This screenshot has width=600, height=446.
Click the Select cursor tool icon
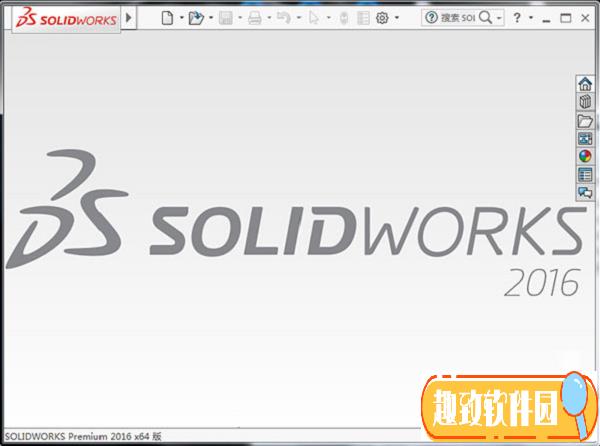tap(314, 18)
